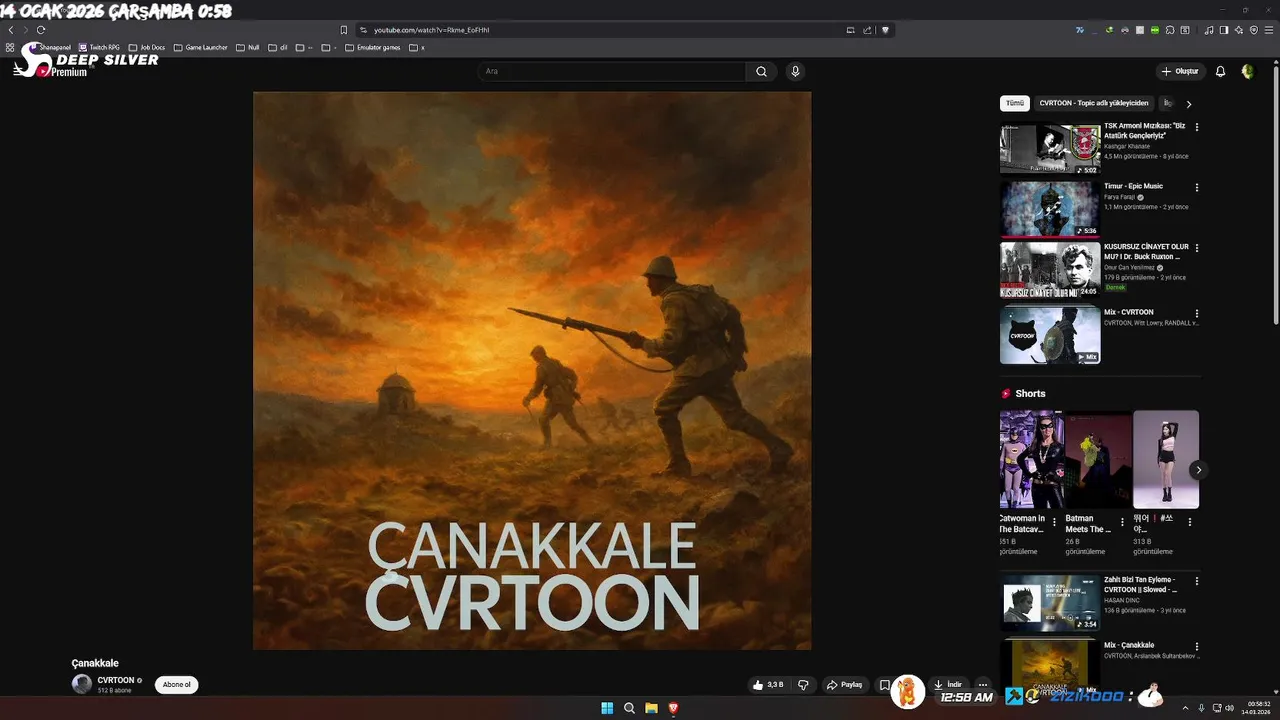
Task: Open the Null bookmark folder
Action: pos(247,47)
